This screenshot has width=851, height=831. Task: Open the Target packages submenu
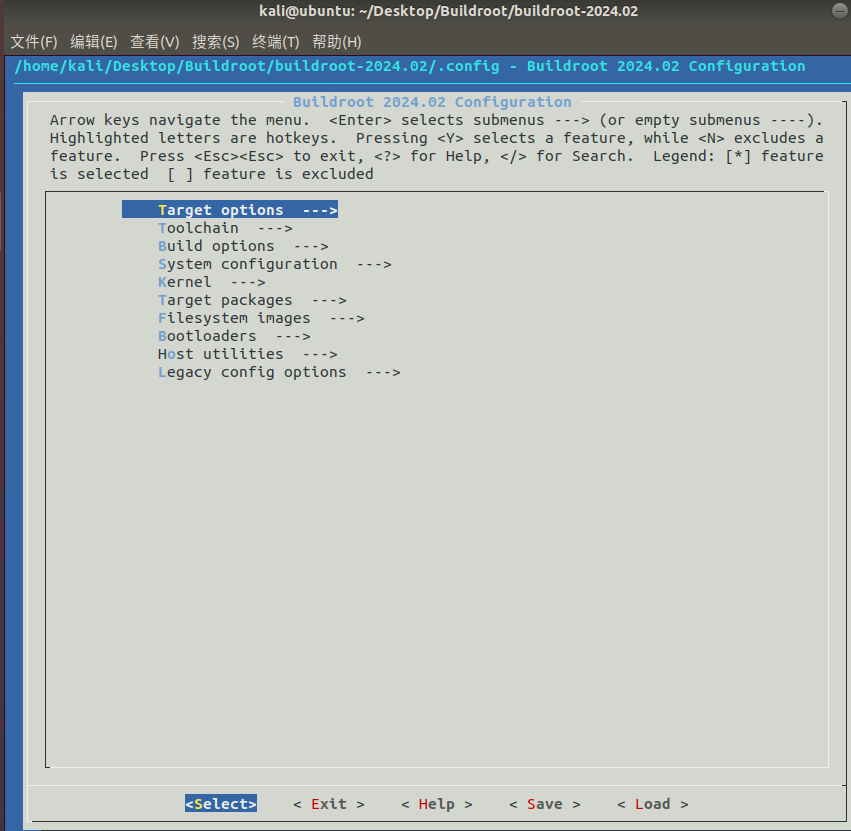pyautogui.click(x=252, y=300)
